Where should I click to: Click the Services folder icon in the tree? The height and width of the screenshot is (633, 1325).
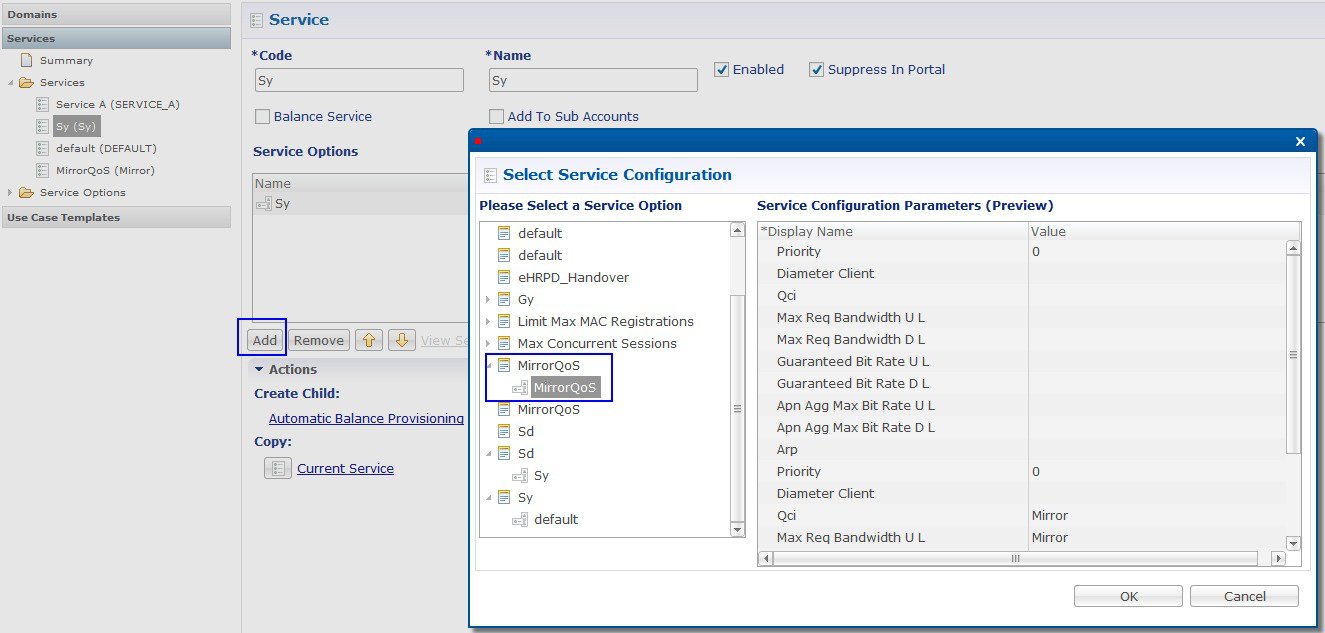click(x=26, y=82)
